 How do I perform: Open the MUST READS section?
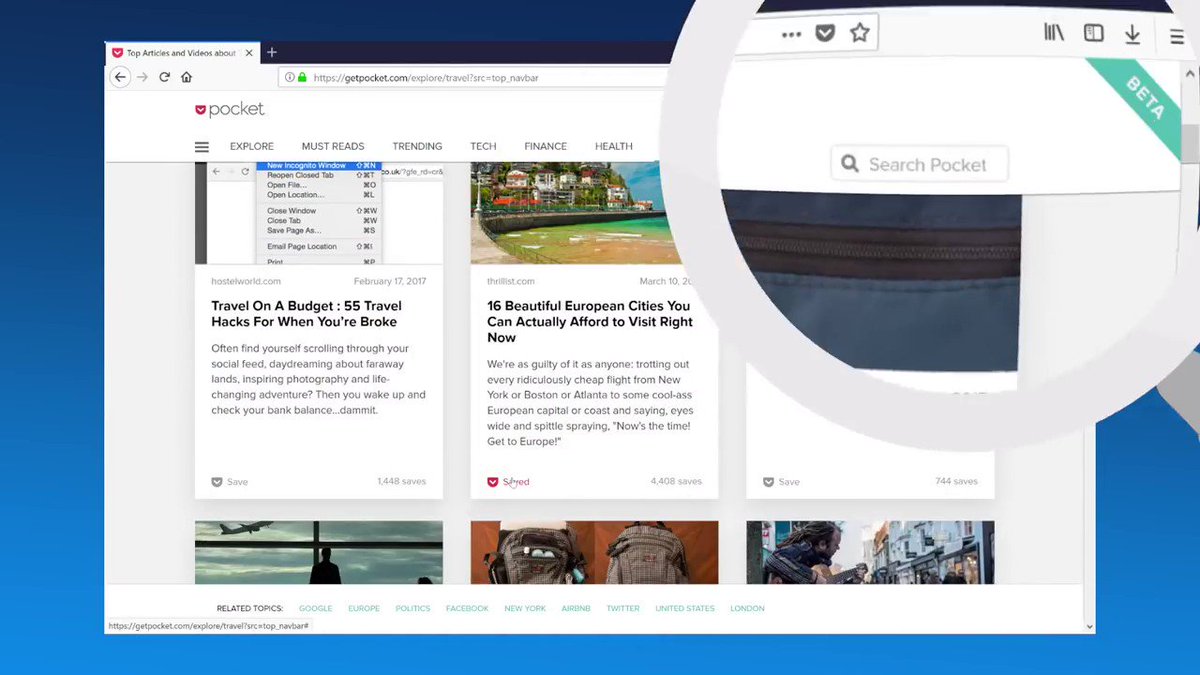pyautogui.click(x=333, y=147)
